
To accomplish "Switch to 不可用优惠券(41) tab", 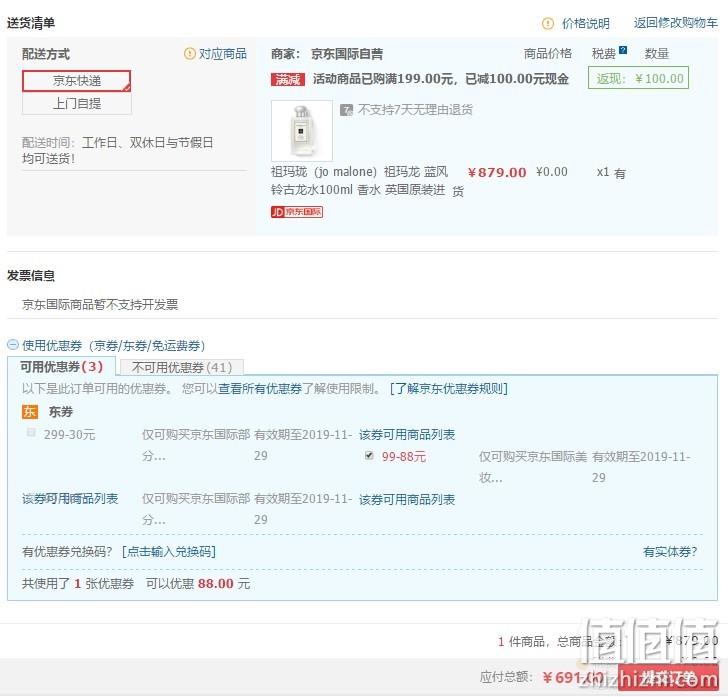I will (x=182, y=367).
